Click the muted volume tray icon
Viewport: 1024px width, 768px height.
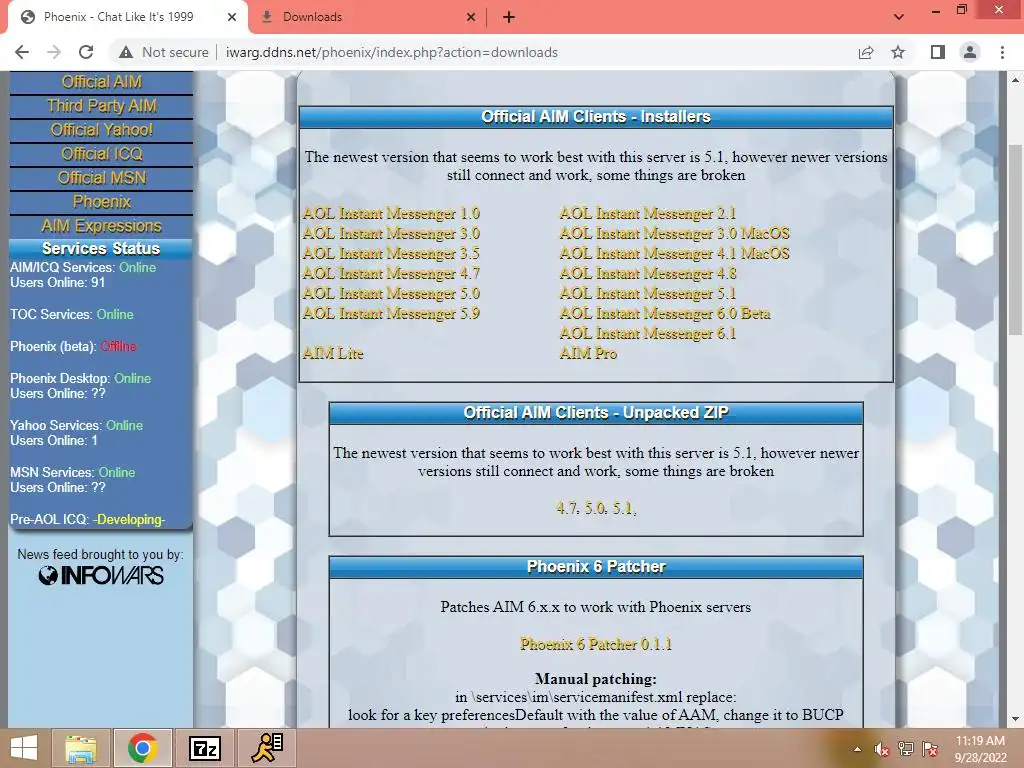pos(882,749)
